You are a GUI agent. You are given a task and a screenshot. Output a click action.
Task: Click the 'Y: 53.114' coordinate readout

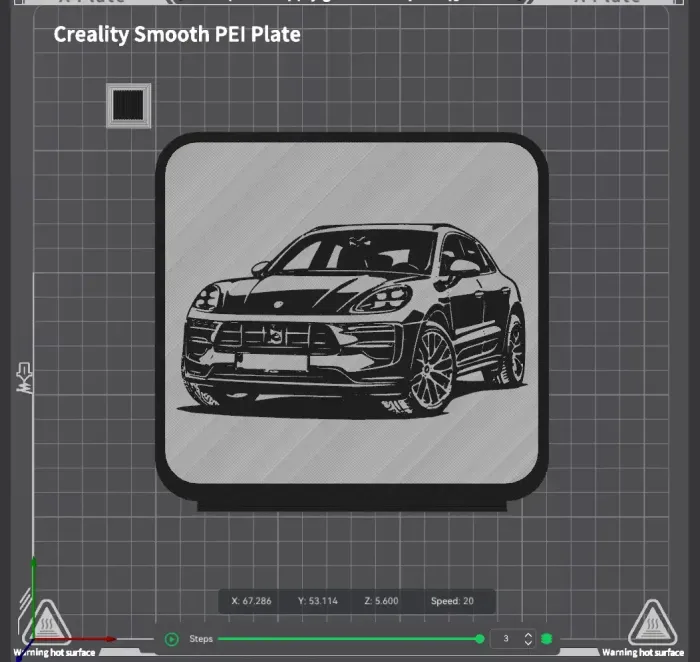coord(318,601)
